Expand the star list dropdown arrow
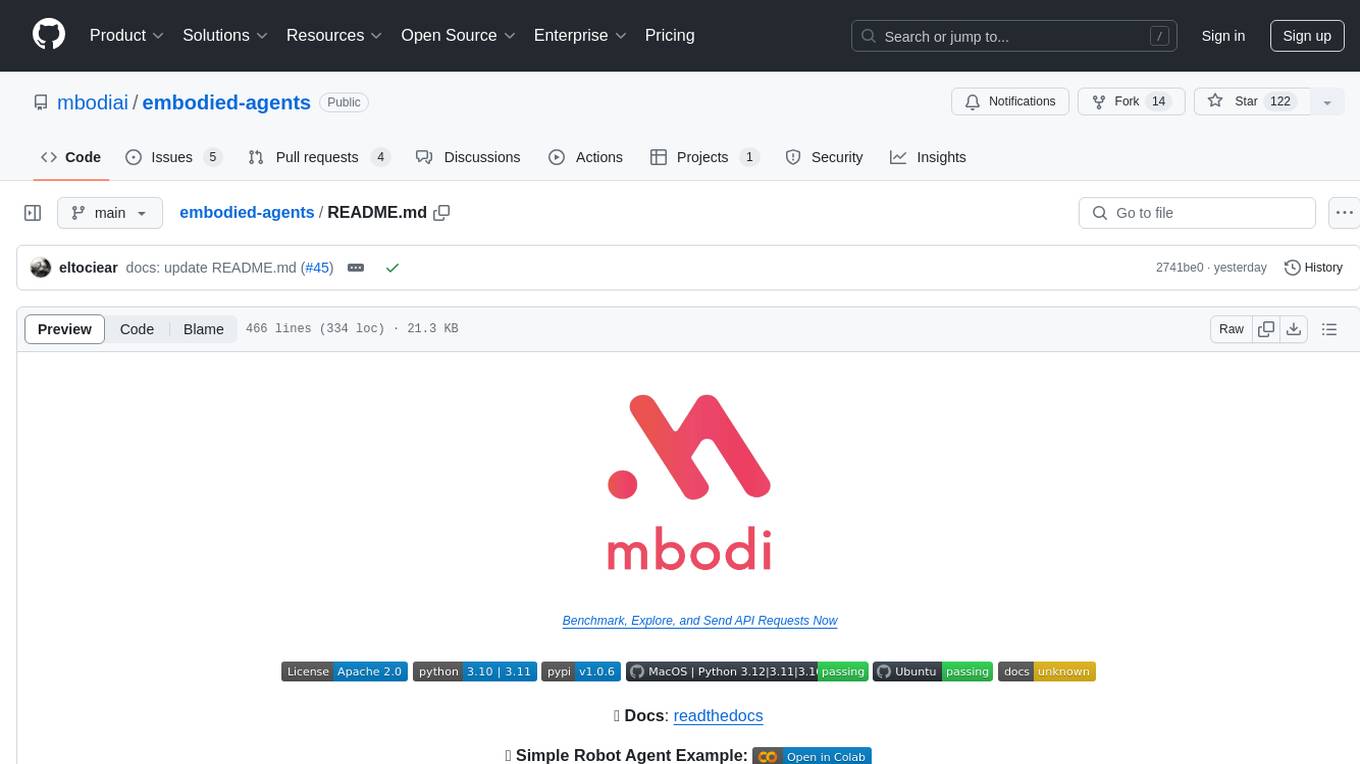The image size is (1360, 764). pyautogui.click(x=1327, y=102)
